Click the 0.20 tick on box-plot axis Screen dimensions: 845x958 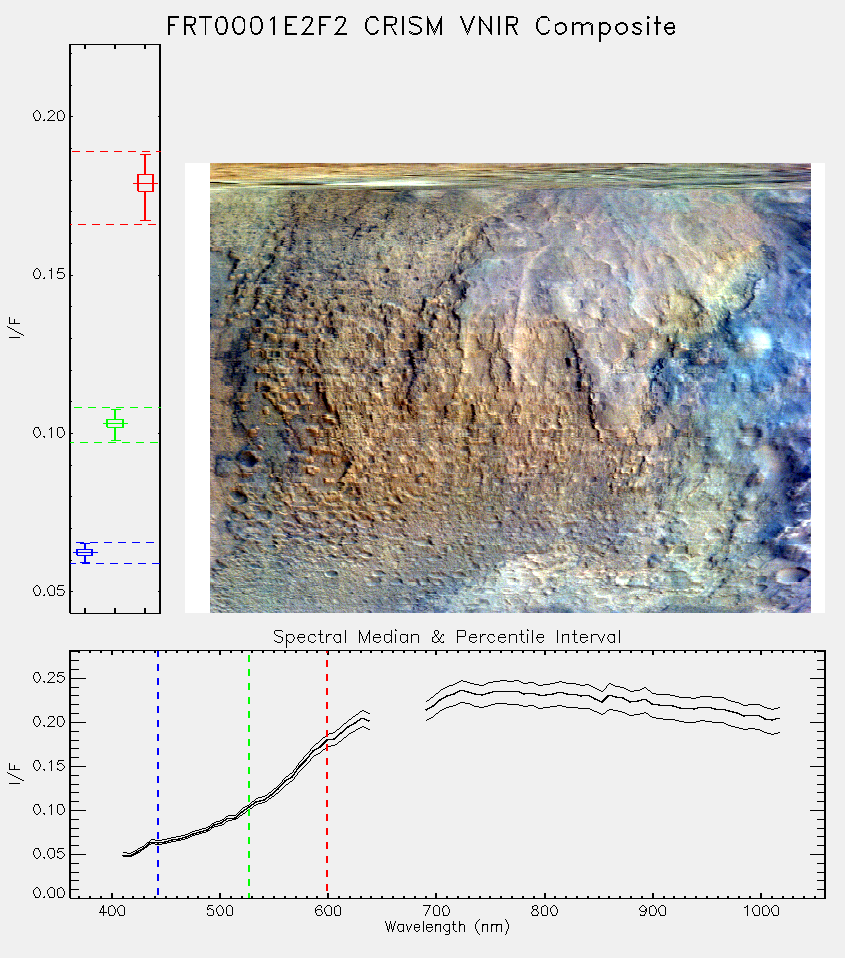click(48, 116)
